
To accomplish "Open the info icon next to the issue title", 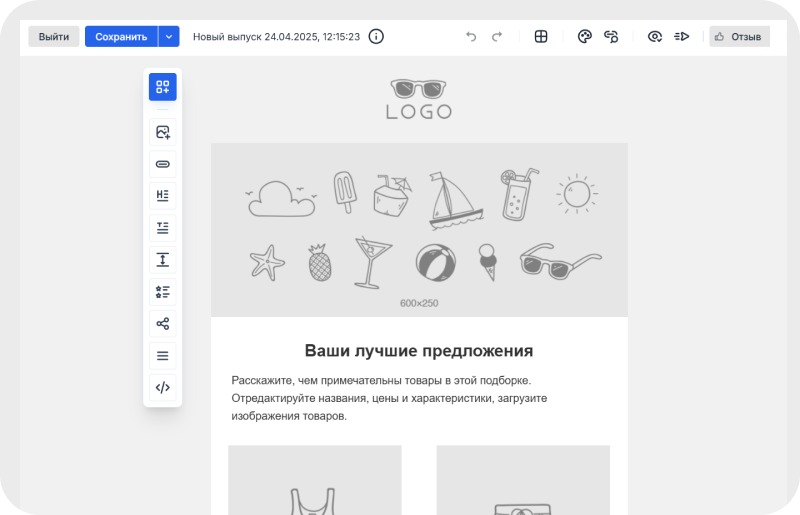I will pos(376,37).
